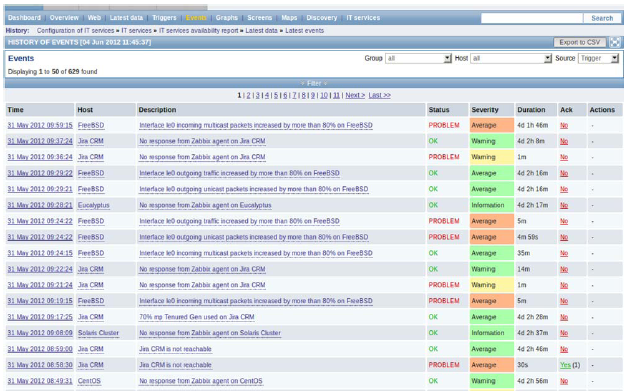Go to the Overview menu item
This screenshot has height=392, width=625.
coord(64,18)
